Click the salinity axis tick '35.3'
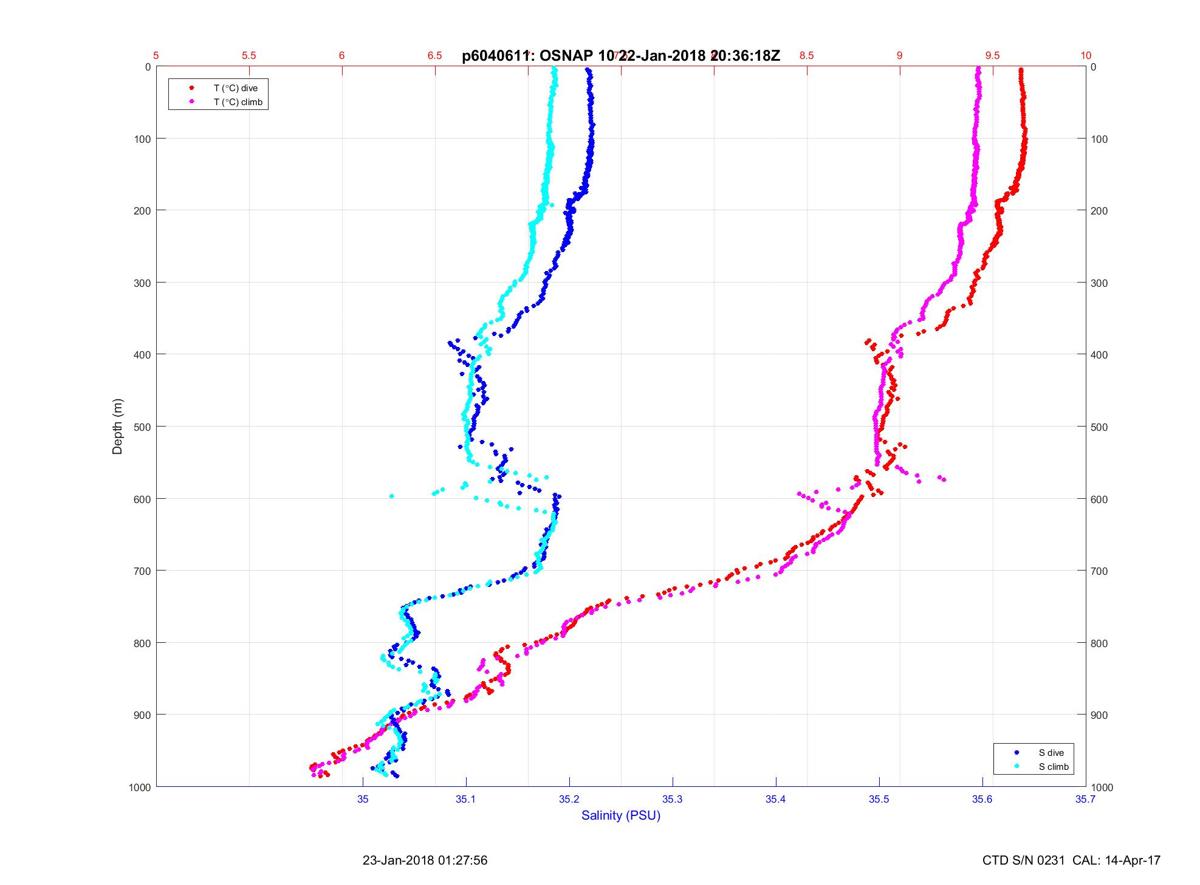 coord(673,799)
